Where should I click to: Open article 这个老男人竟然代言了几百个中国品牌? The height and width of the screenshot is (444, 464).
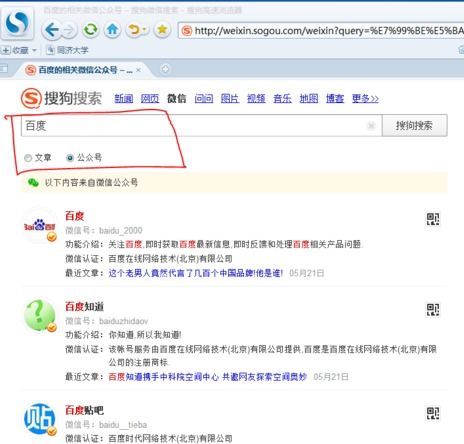(196, 273)
